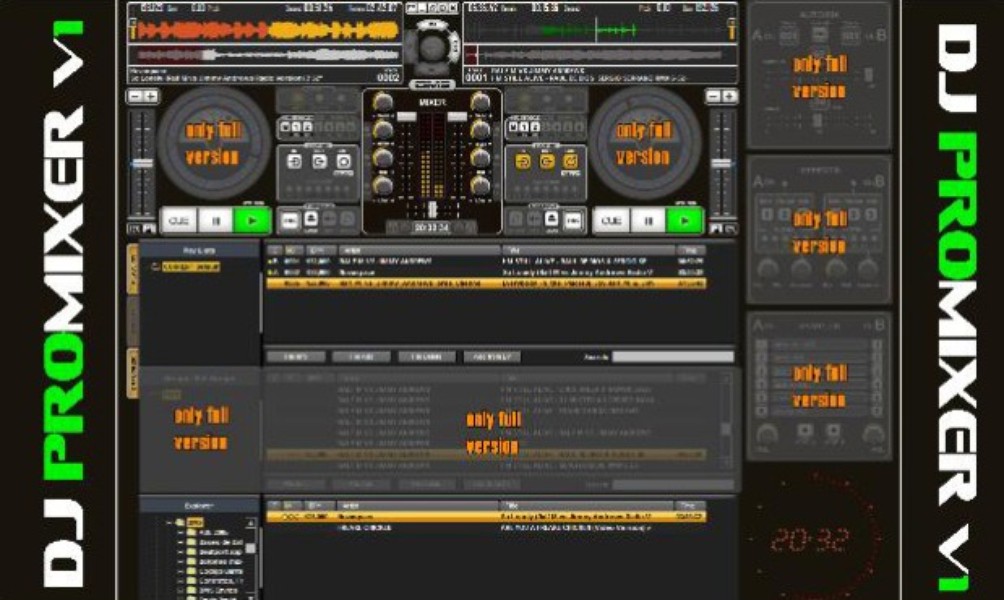Click the second right mixer EQ knob
This screenshot has height=600, width=1004.
coord(480,130)
